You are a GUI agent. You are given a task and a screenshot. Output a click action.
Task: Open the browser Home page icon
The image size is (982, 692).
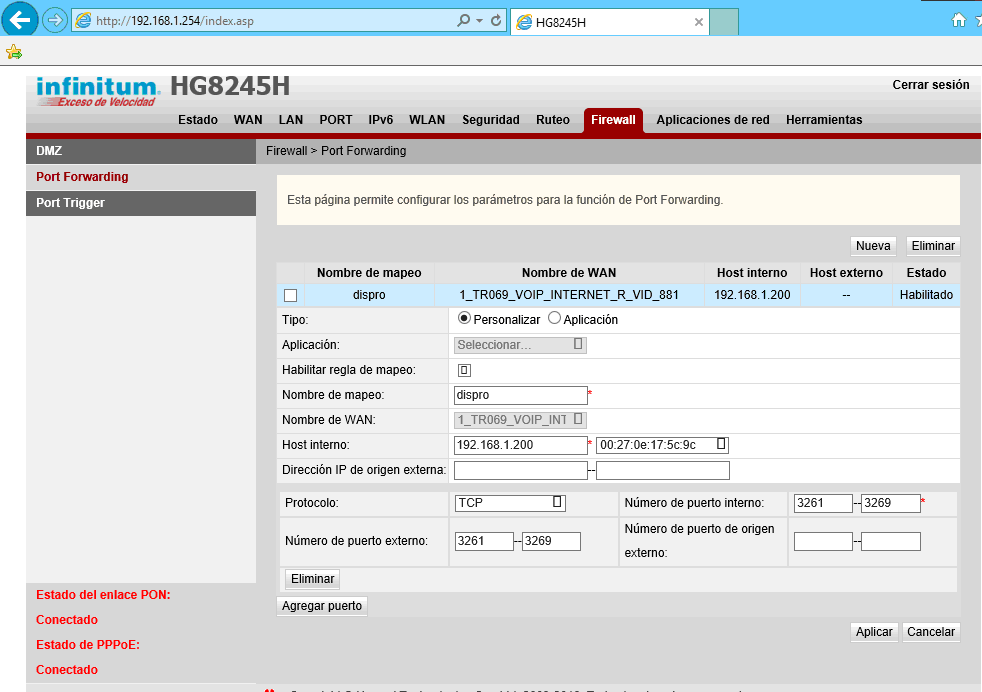(958, 19)
